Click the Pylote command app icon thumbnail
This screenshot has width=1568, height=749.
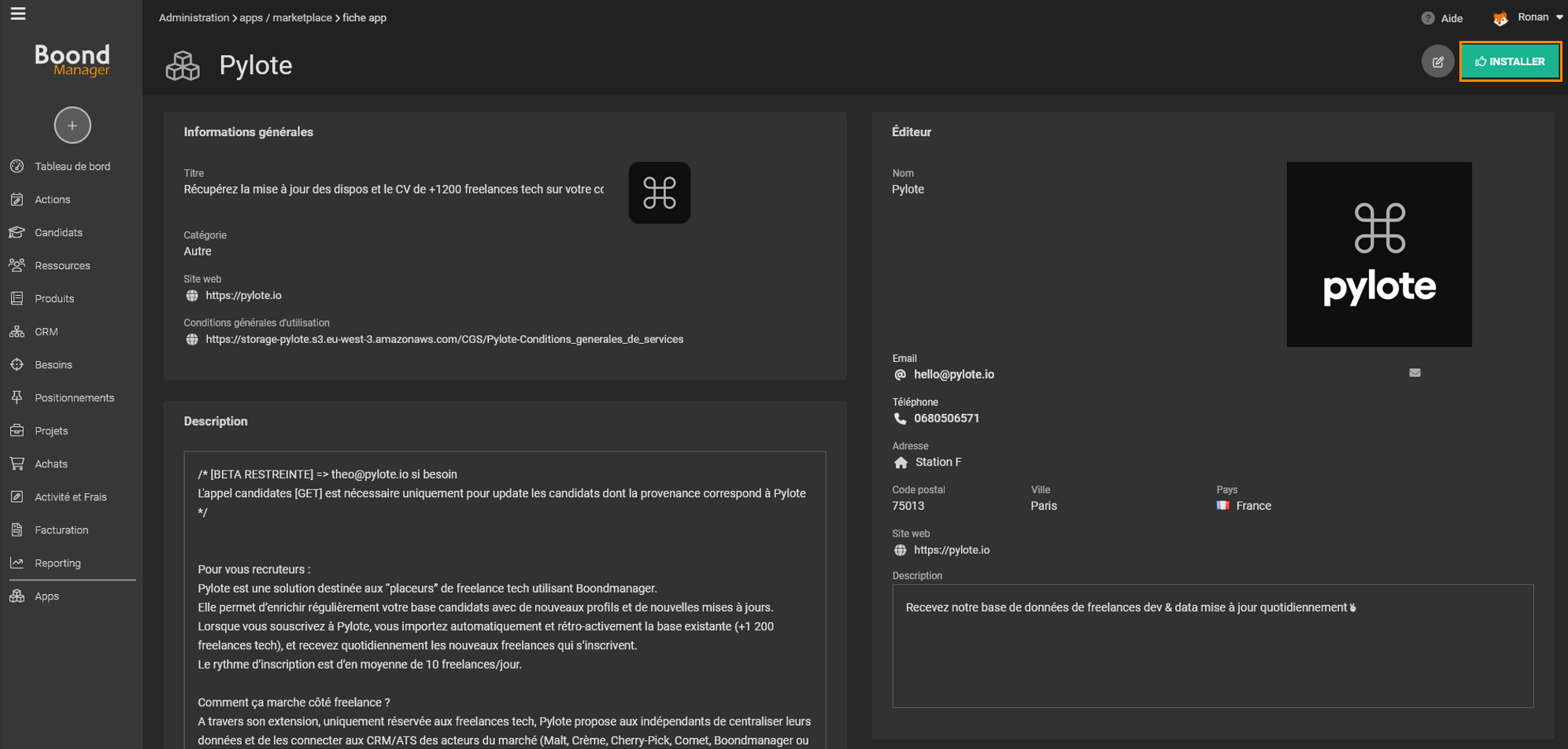(659, 193)
